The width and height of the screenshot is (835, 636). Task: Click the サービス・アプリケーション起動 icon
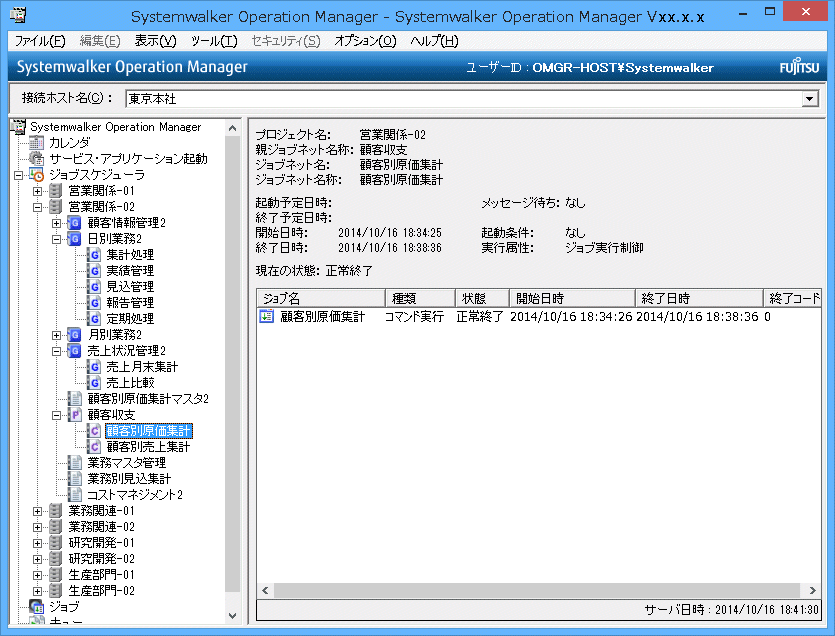(x=37, y=159)
